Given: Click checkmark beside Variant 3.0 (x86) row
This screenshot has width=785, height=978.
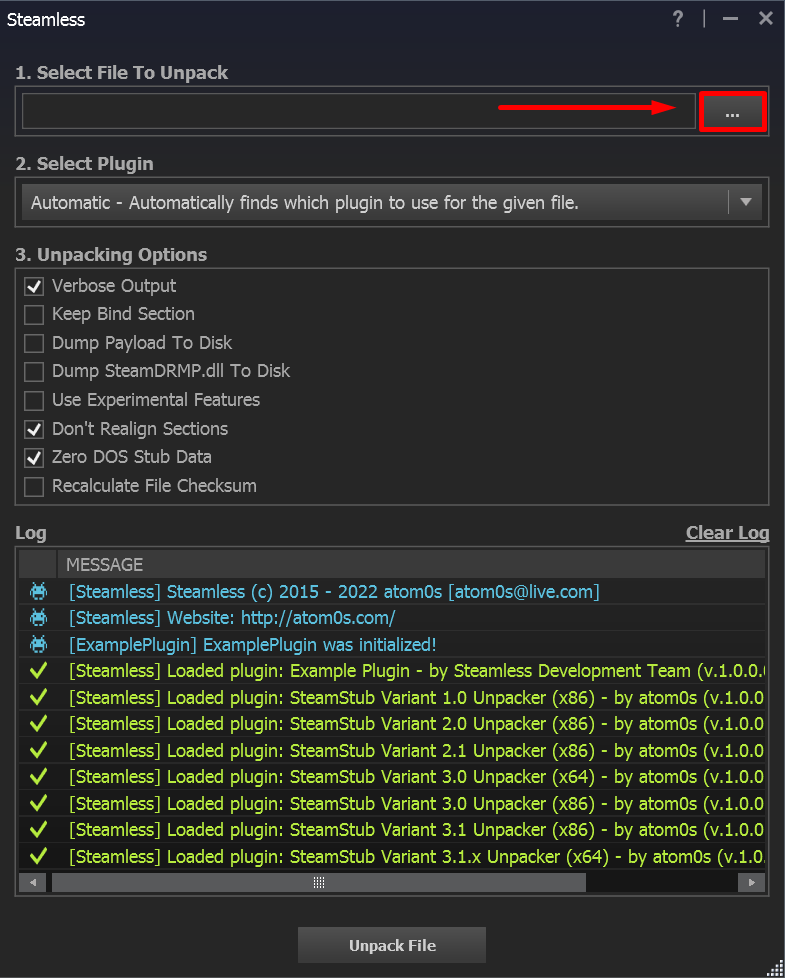Looking at the screenshot, I should point(39,803).
